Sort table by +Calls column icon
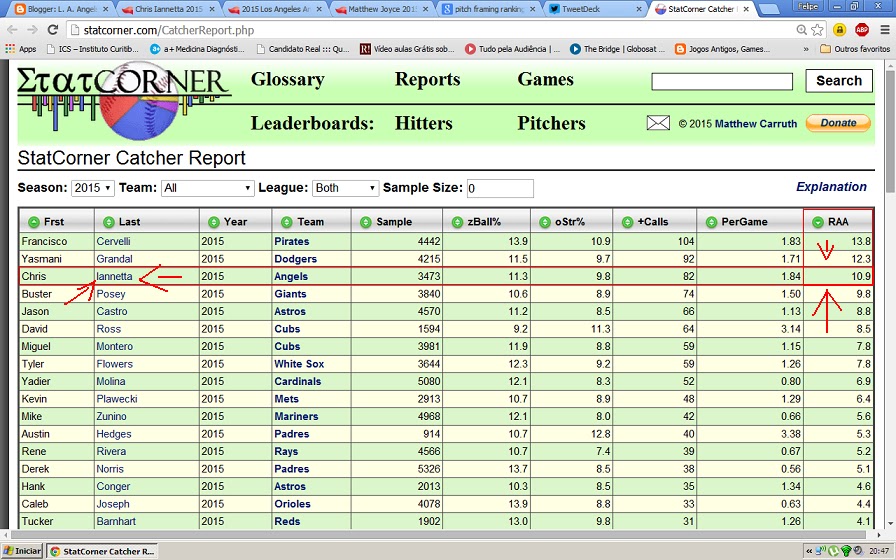 click(627, 222)
